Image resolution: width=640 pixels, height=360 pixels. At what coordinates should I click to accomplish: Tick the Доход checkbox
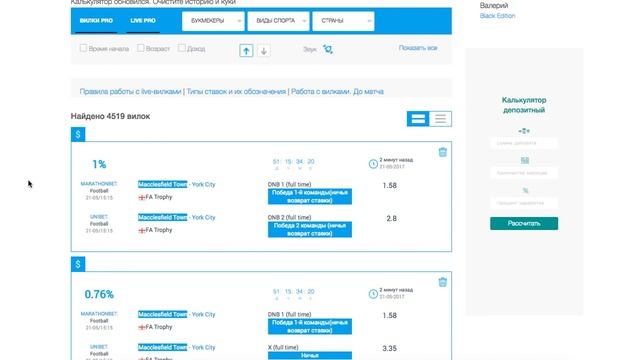point(182,48)
